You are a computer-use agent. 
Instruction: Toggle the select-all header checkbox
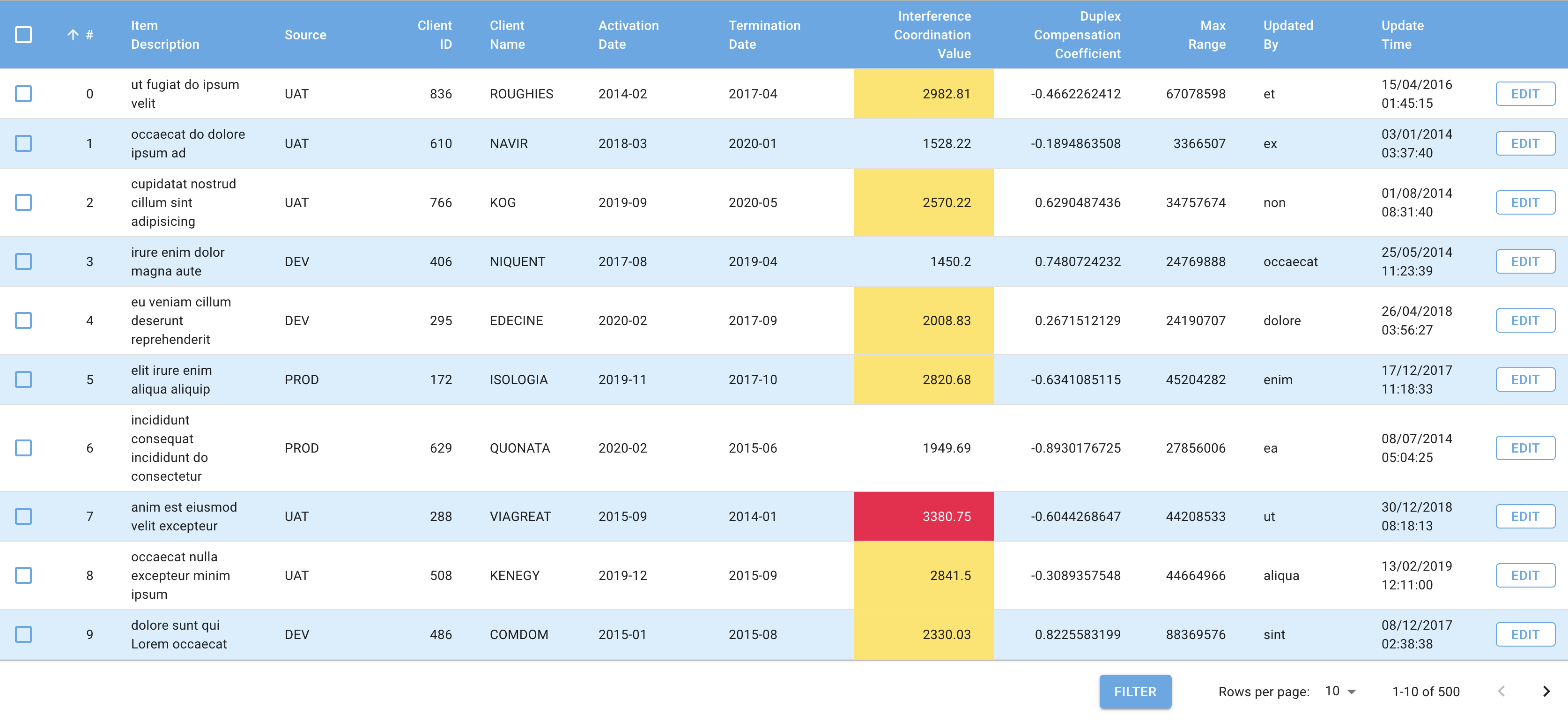pos(23,35)
